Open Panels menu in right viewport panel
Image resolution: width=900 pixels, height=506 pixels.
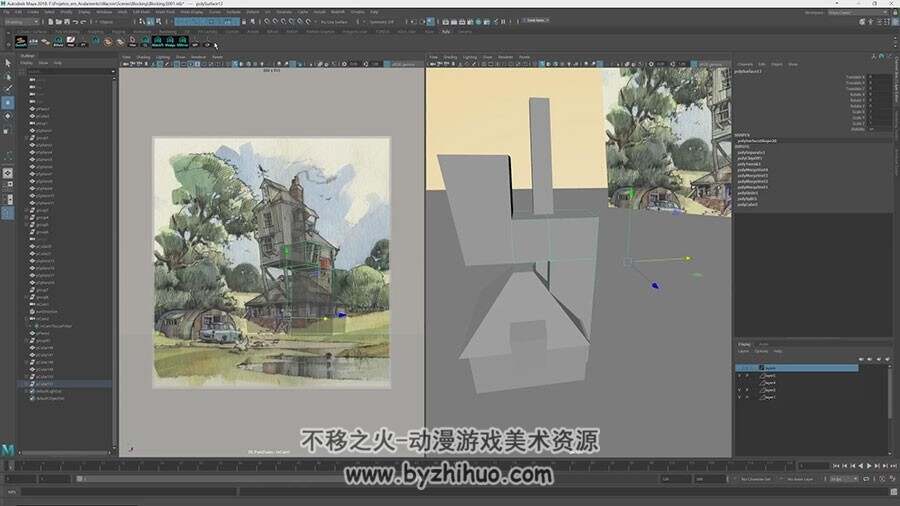coord(524,57)
